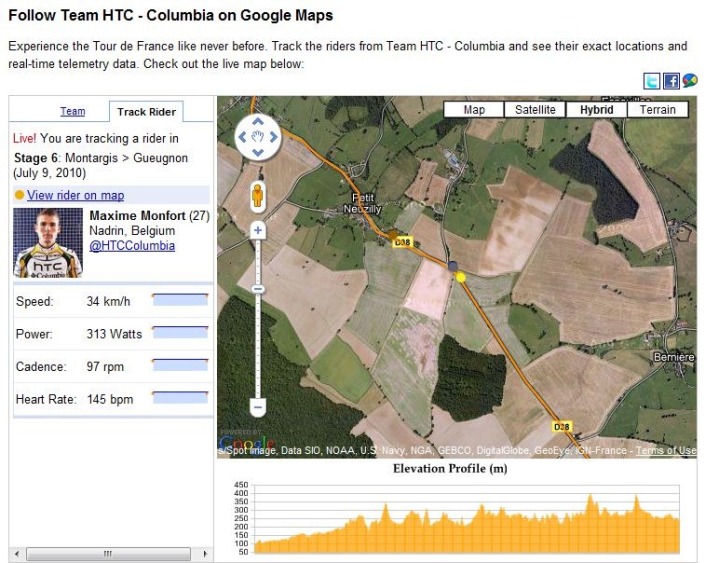Zoom out with the minus button
The height and width of the screenshot is (563, 719).
coord(258,407)
